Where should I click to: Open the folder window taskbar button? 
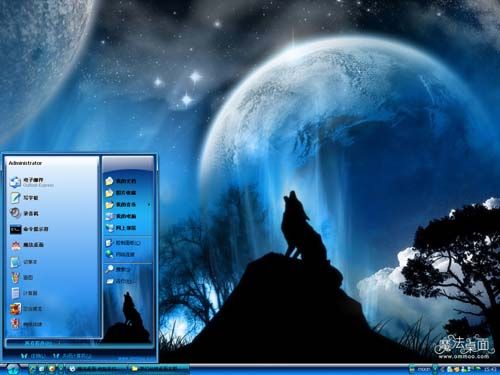coord(160,369)
